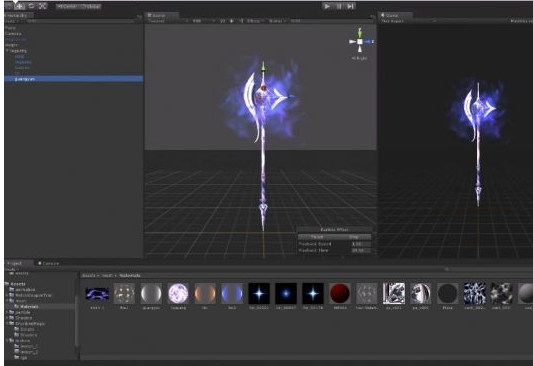The height and width of the screenshot is (366, 533).
Task: Start Play mode with the Play button
Action: point(327,6)
